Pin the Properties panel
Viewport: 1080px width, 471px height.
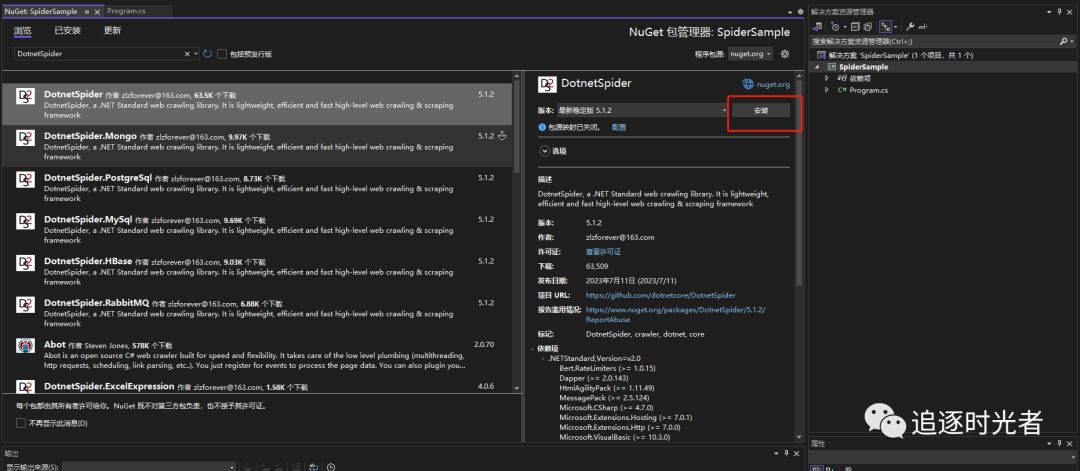click(x=1059, y=444)
